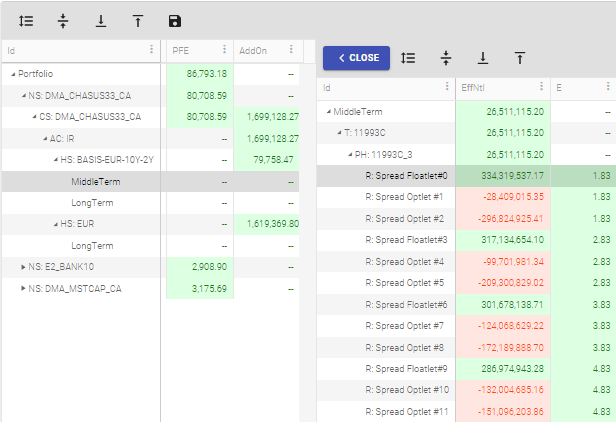The width and height of the screenshot is (616, 422).
Task: Click collapse-all icon in the detail panel toolbar
Action: tap(446, 58)
